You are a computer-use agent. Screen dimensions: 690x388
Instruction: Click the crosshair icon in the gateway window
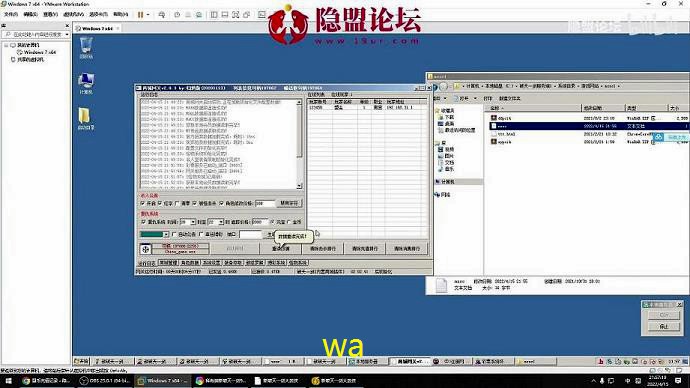pos(146,249)
